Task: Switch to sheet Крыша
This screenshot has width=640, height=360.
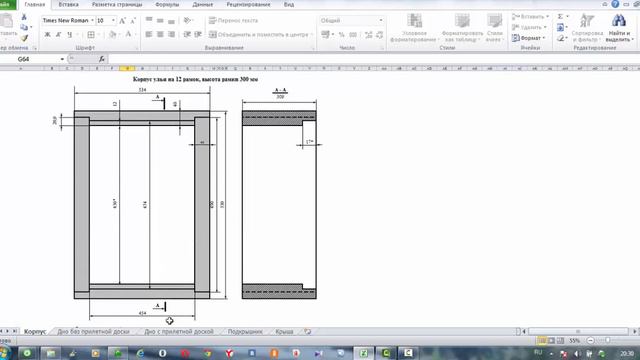Action: pos(284,331)
